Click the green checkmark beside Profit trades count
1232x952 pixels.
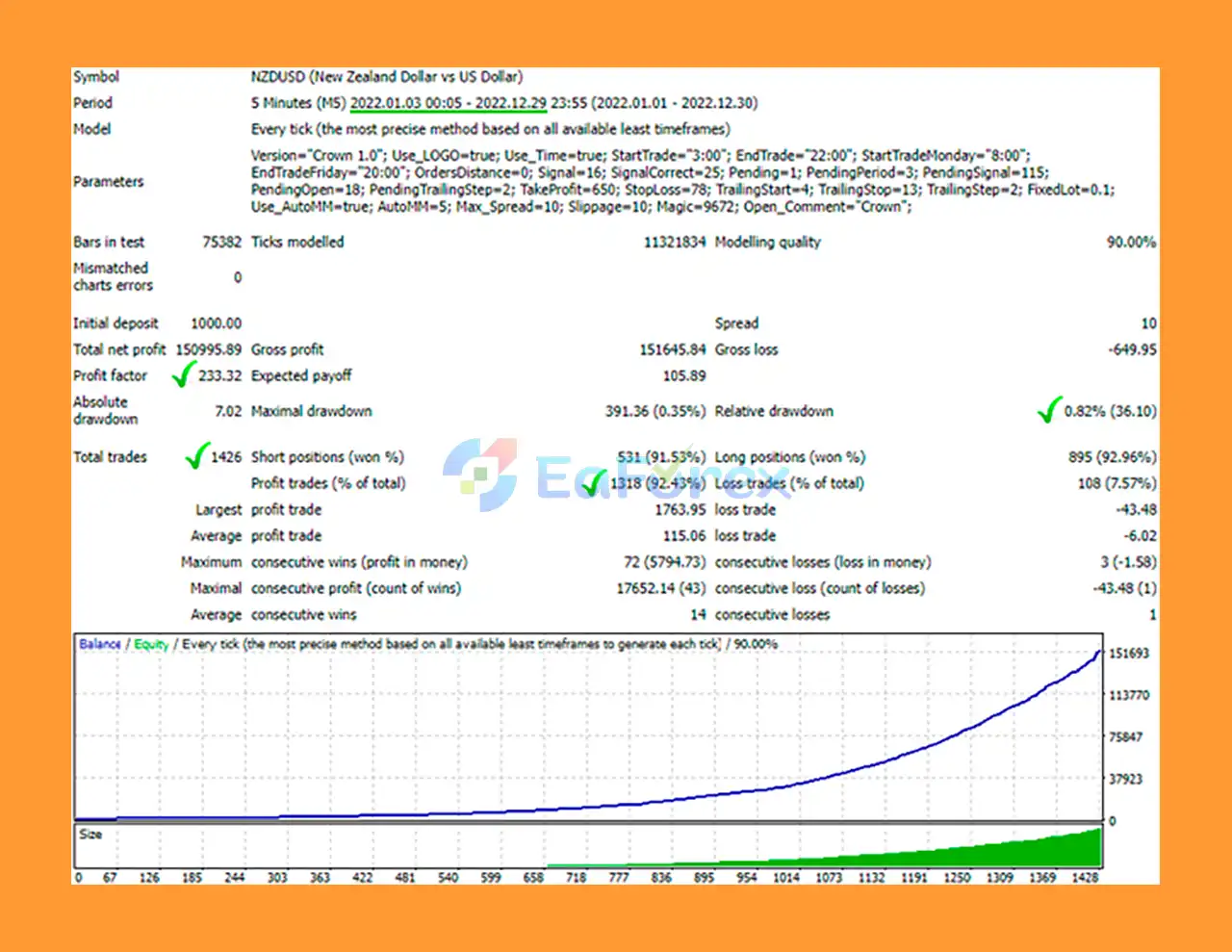(594, 482)
